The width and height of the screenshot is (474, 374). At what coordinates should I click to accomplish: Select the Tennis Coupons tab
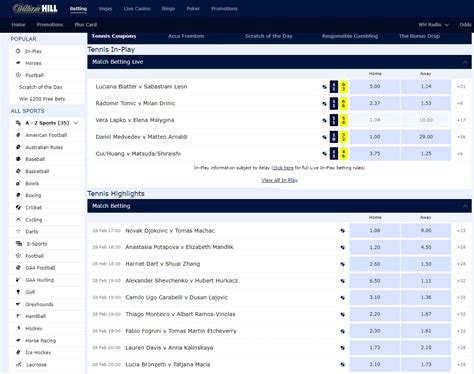pos(114,36)
